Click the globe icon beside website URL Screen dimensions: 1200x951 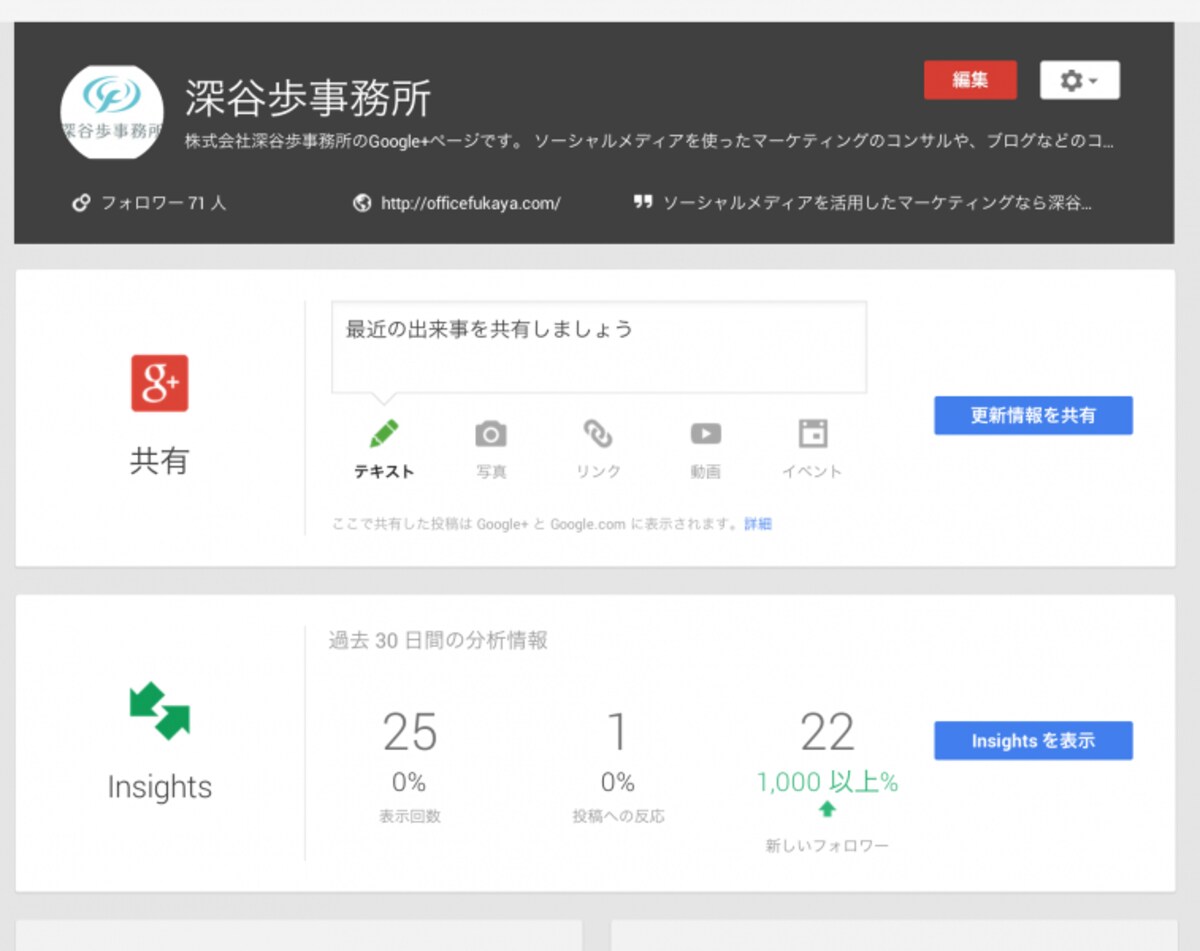click(362, 203)
